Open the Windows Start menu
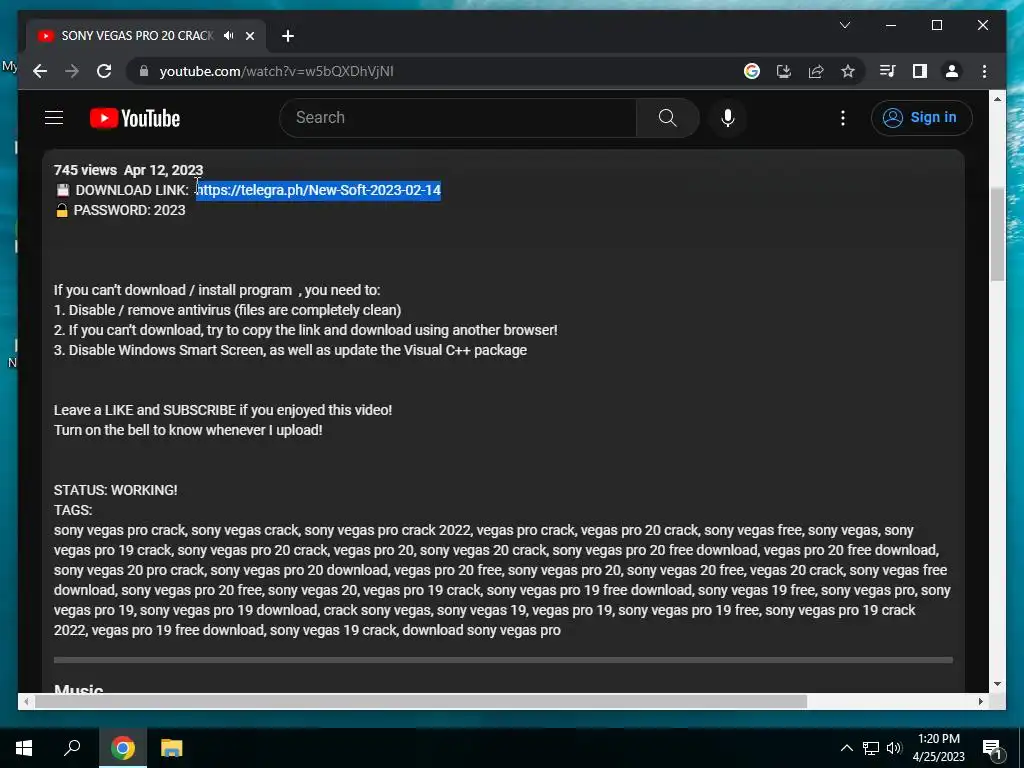1024x768 pixels. tap(24, 748)
